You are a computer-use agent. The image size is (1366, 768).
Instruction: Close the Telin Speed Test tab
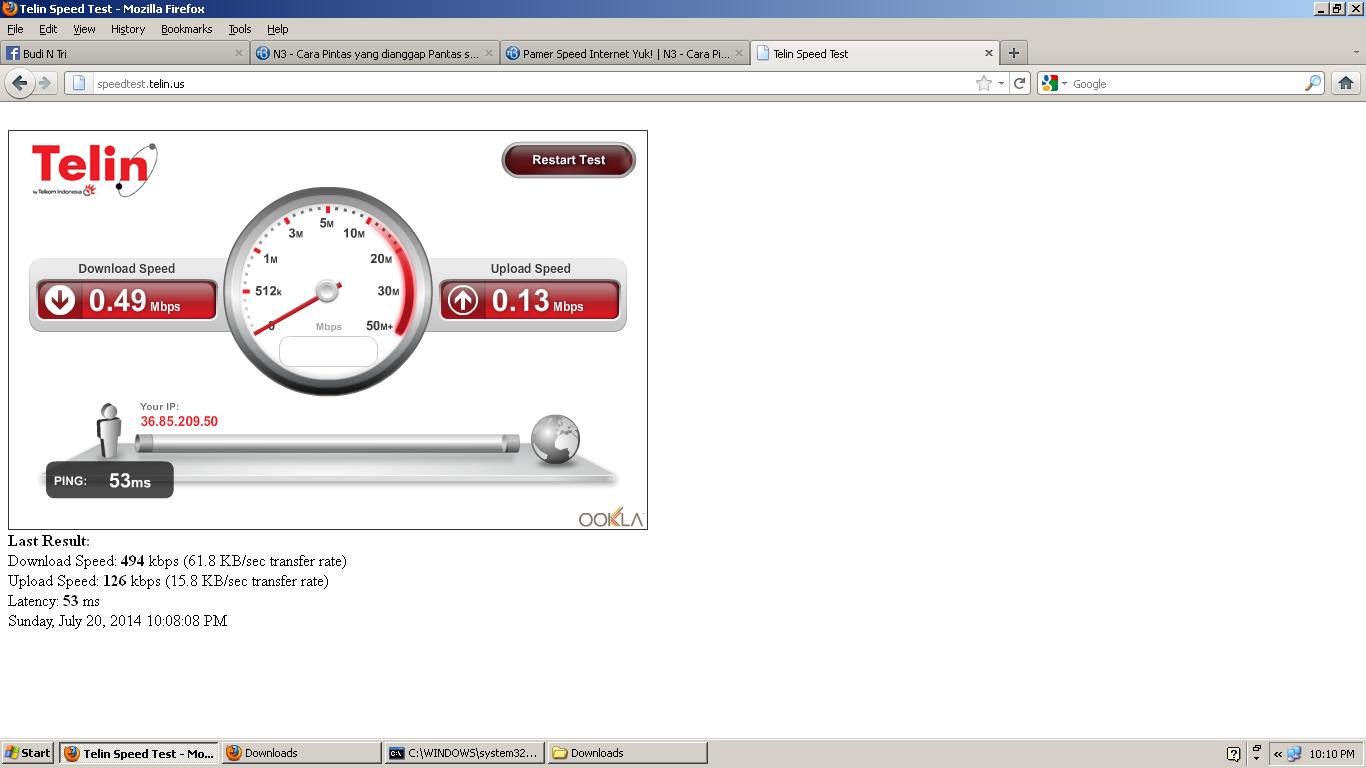click(989, 53)
